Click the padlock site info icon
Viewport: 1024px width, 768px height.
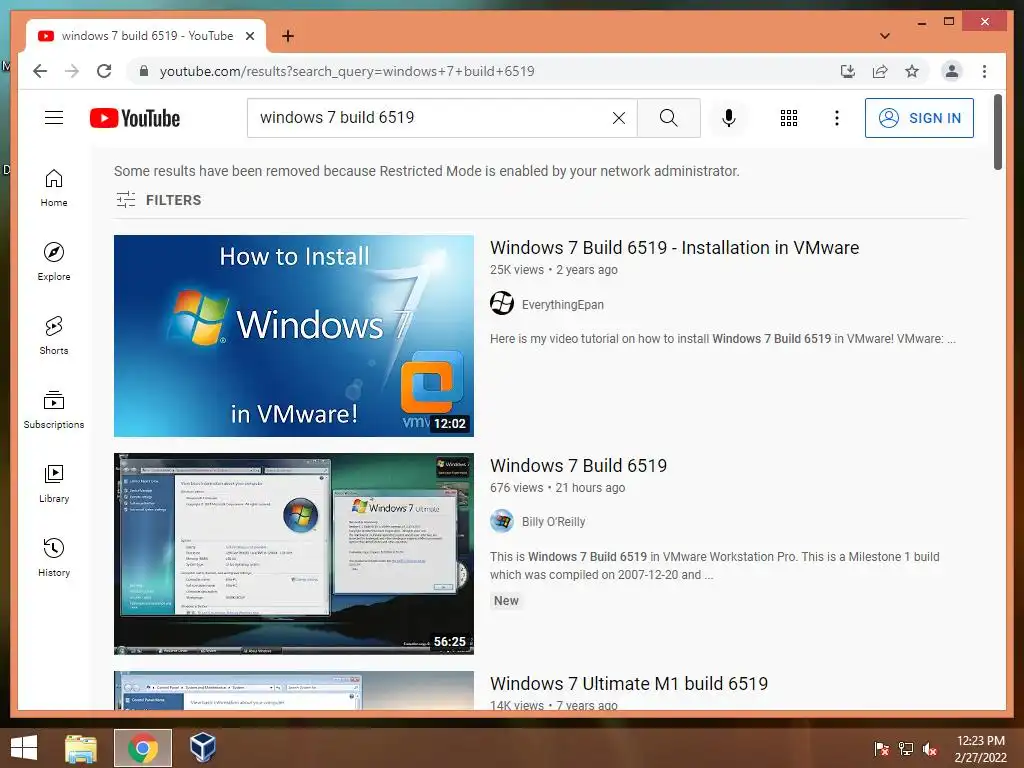click(144, 71)
